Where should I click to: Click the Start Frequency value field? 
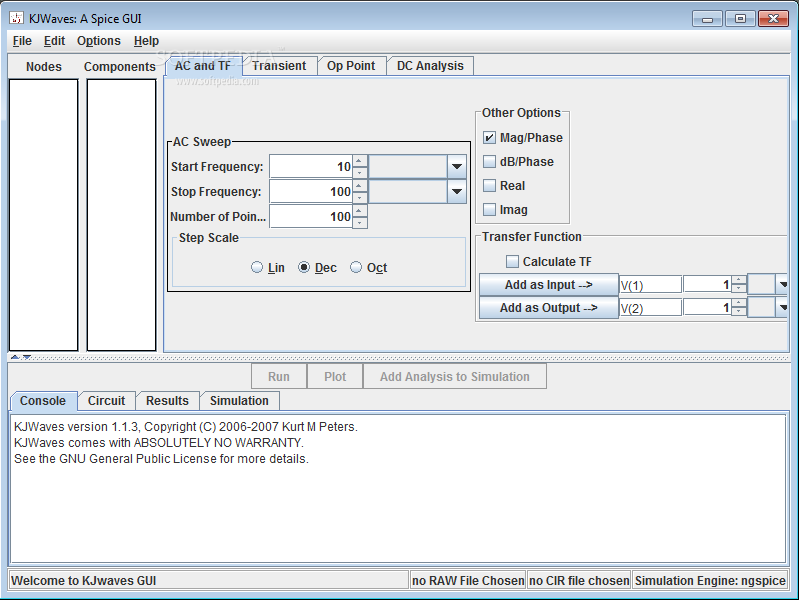(311, 167)
